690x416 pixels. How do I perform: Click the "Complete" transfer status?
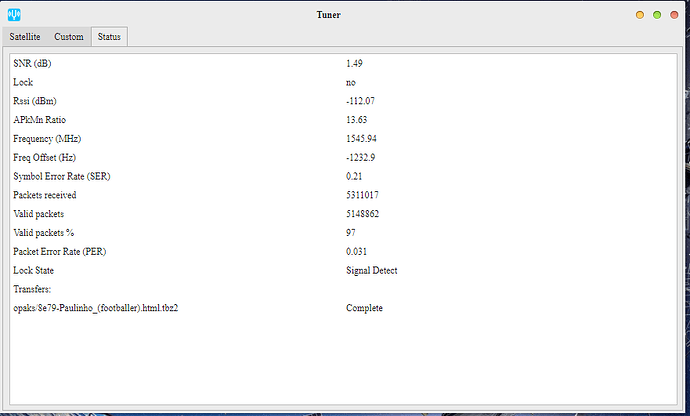(x=364, y=308)
